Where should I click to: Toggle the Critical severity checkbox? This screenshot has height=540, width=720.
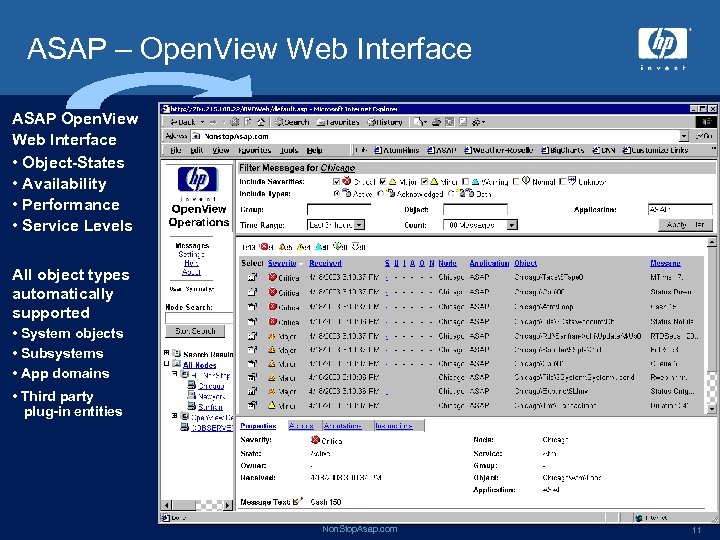click(337, 182)
